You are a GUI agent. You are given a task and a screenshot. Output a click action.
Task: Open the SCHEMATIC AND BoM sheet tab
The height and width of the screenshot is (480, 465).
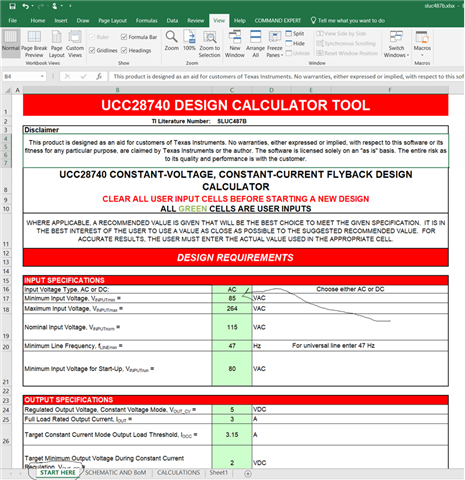point(115,473)
